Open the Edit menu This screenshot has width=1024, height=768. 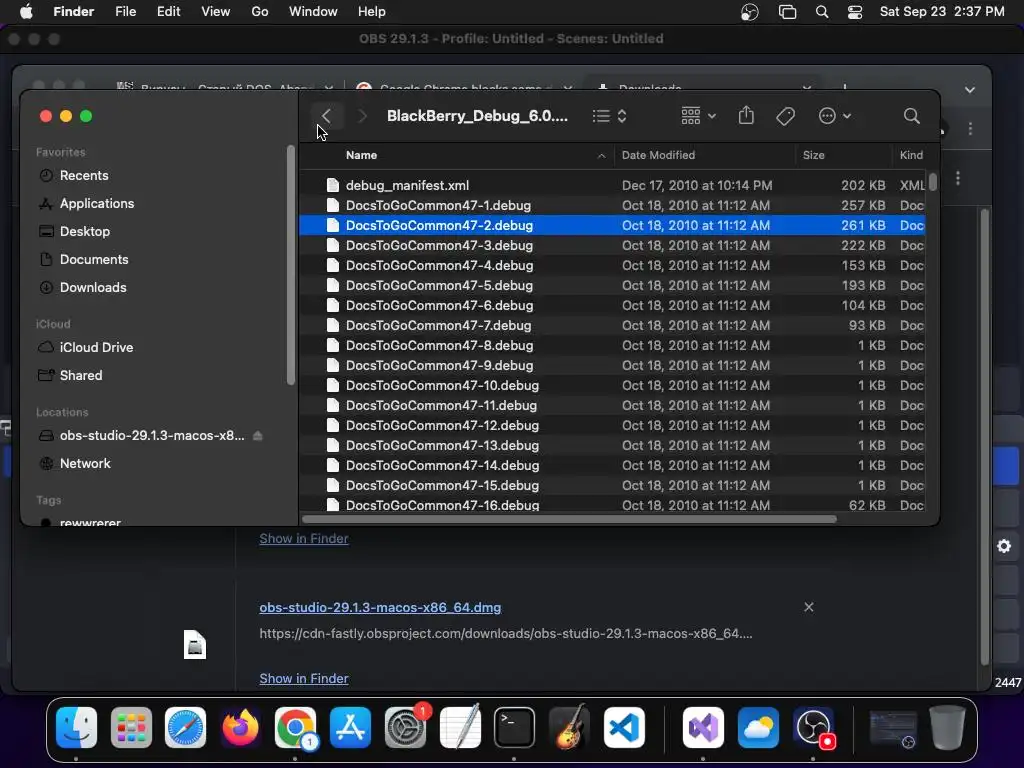(x=168, y=12)
